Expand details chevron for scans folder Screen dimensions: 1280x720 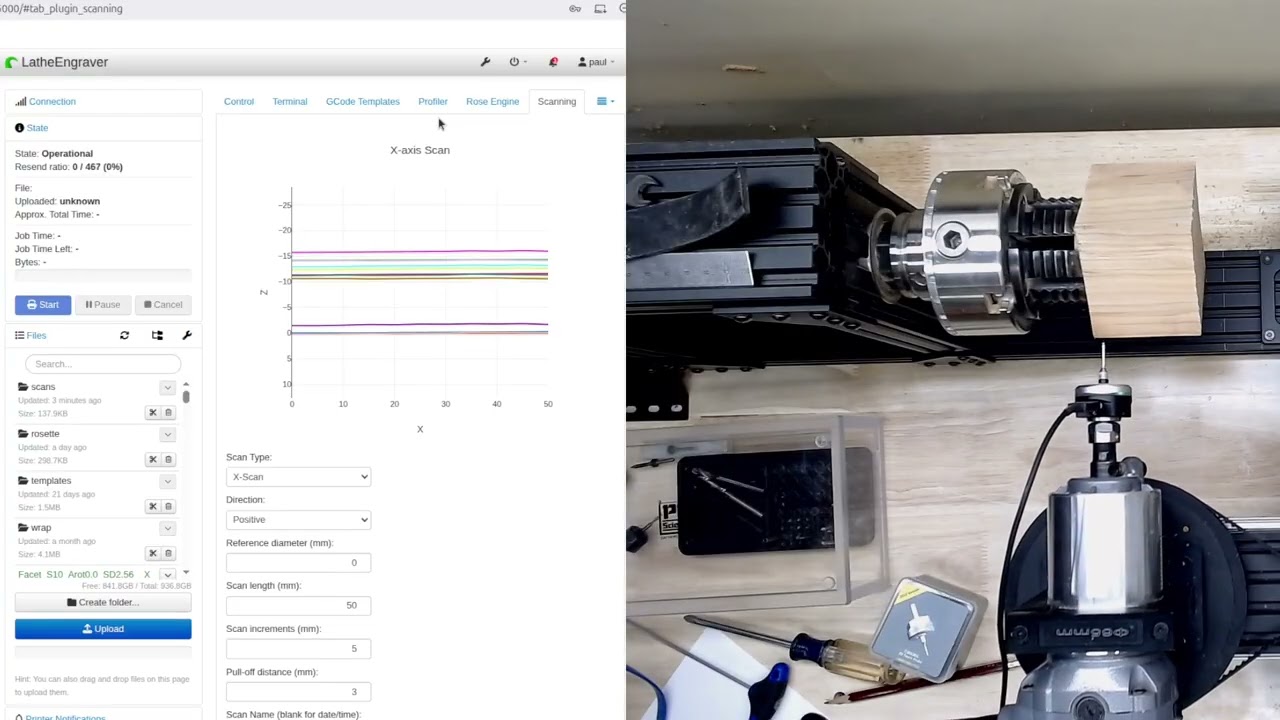click(x=167, y=387)
